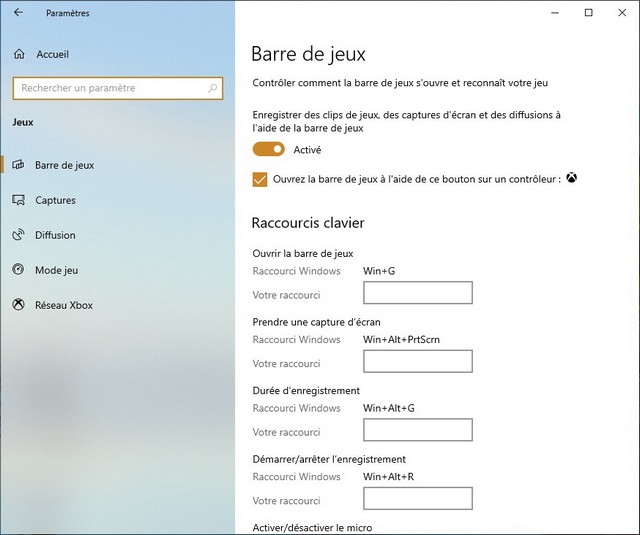Click the search magnifier icon
Viewport: 640px width, 535px height.
point(212,88)
